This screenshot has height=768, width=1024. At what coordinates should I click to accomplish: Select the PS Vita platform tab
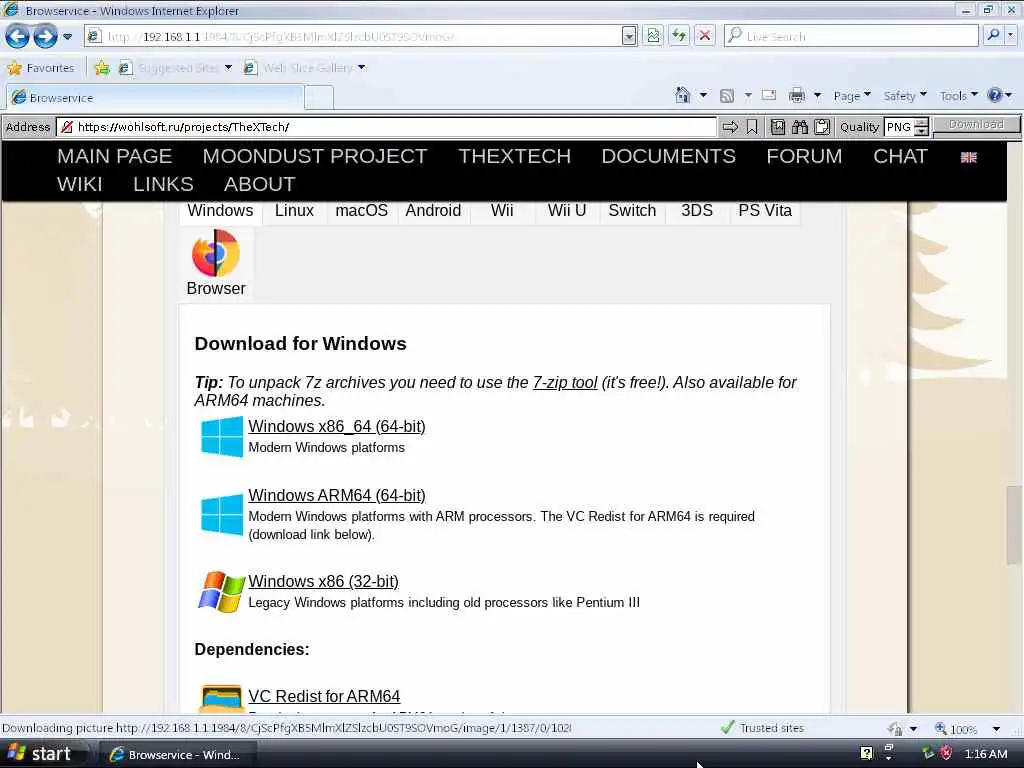(x=765, y=211)
